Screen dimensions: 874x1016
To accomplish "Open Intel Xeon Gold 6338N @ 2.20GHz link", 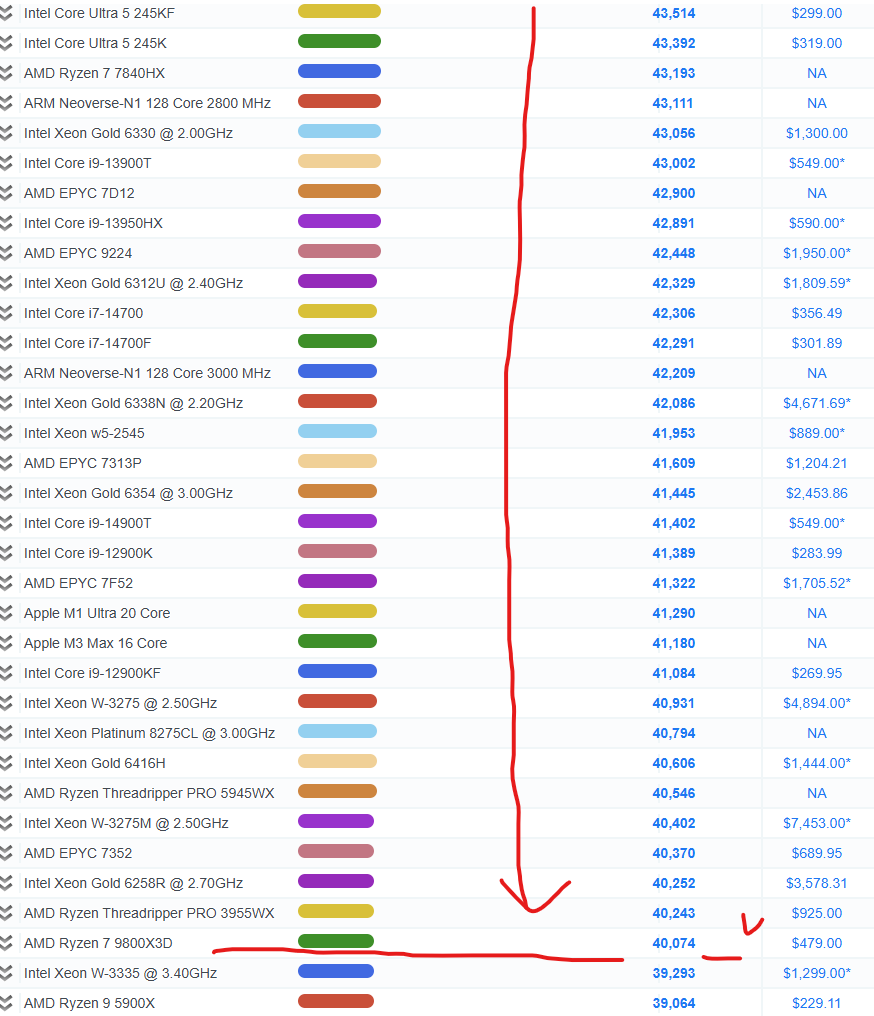I will coord(133,404).
